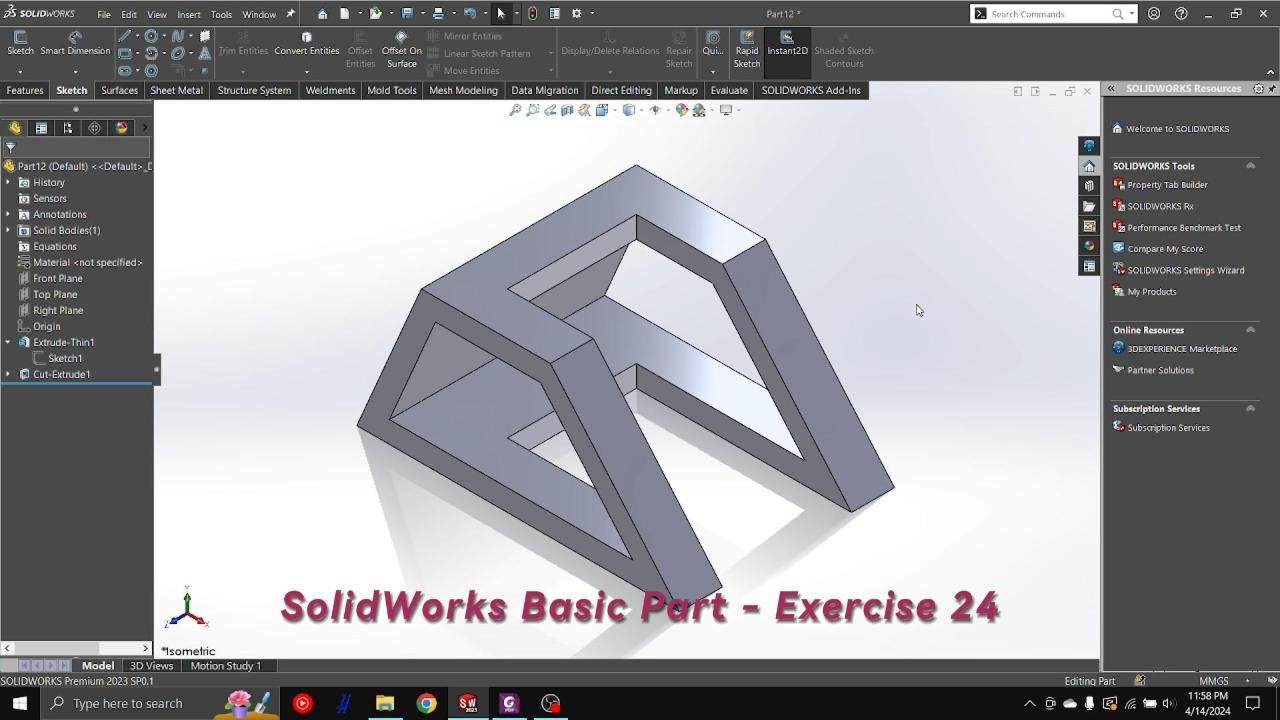Pin the SolidWorks menu bar
Screen dimensions: 1280x720
290,14
